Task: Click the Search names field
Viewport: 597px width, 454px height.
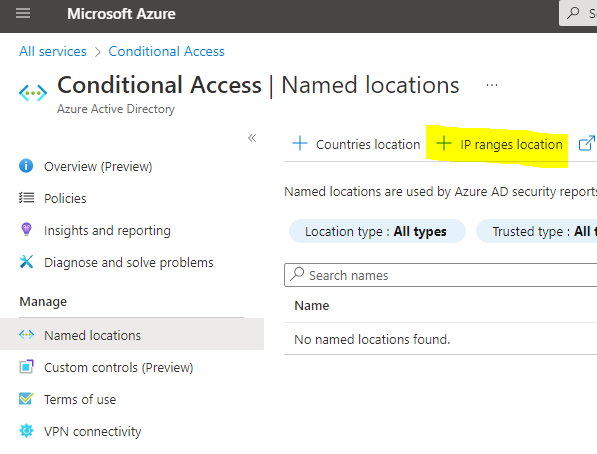Action: [x=441, y=275]
